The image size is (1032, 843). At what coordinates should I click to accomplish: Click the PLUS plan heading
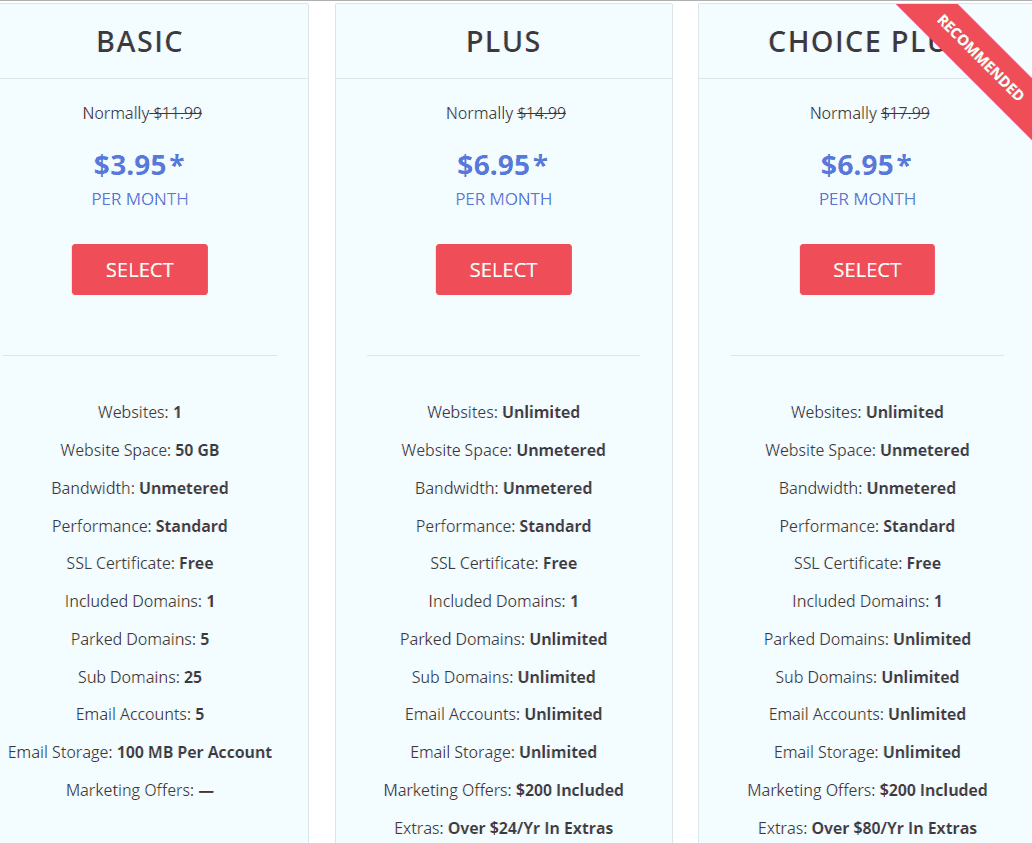(x=503, y=42)
